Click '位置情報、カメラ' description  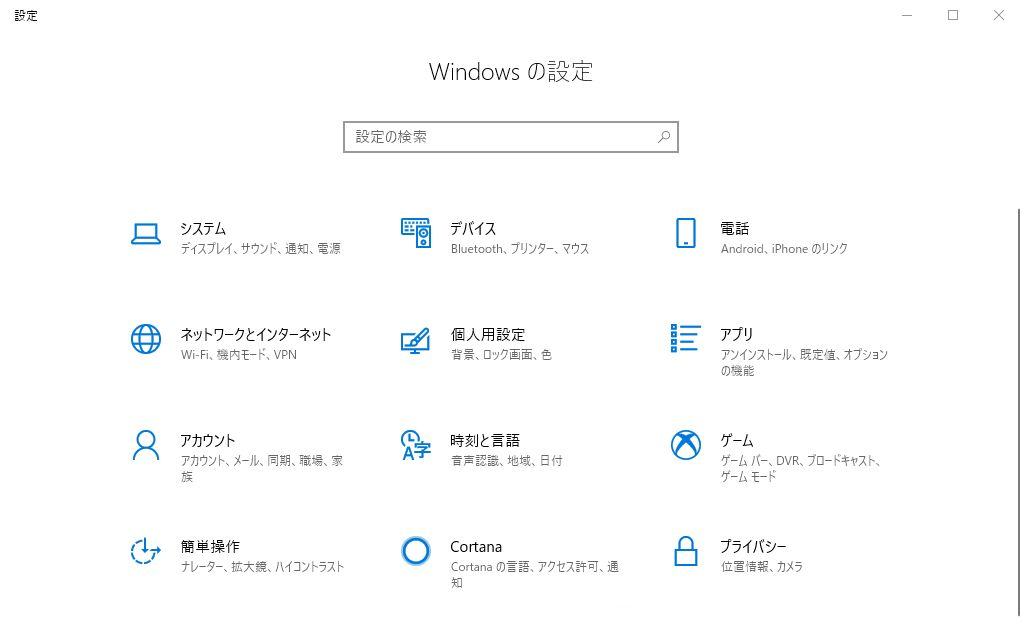(x=761, y=567)
